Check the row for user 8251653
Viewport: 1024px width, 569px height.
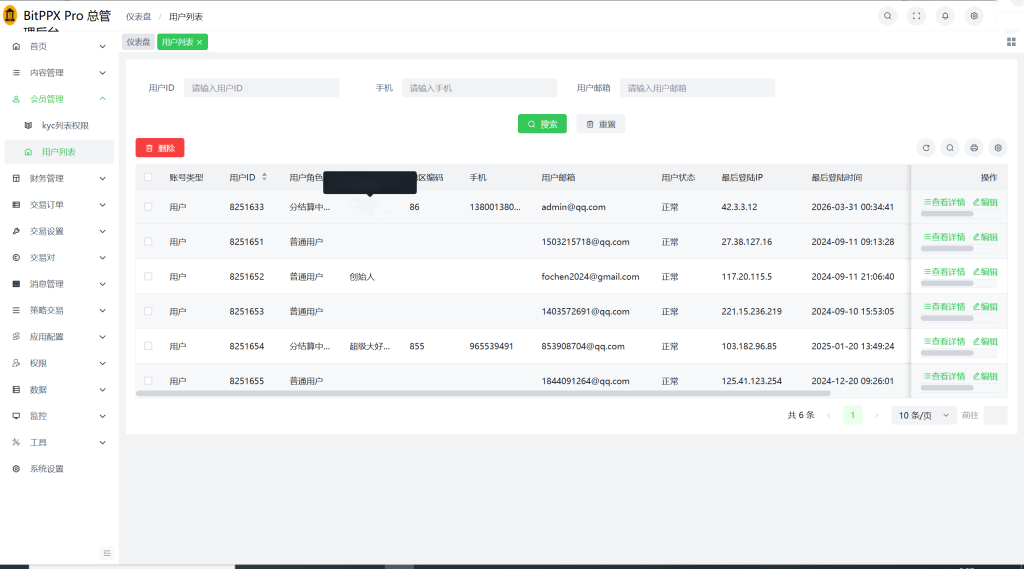[x=148, y=311]
